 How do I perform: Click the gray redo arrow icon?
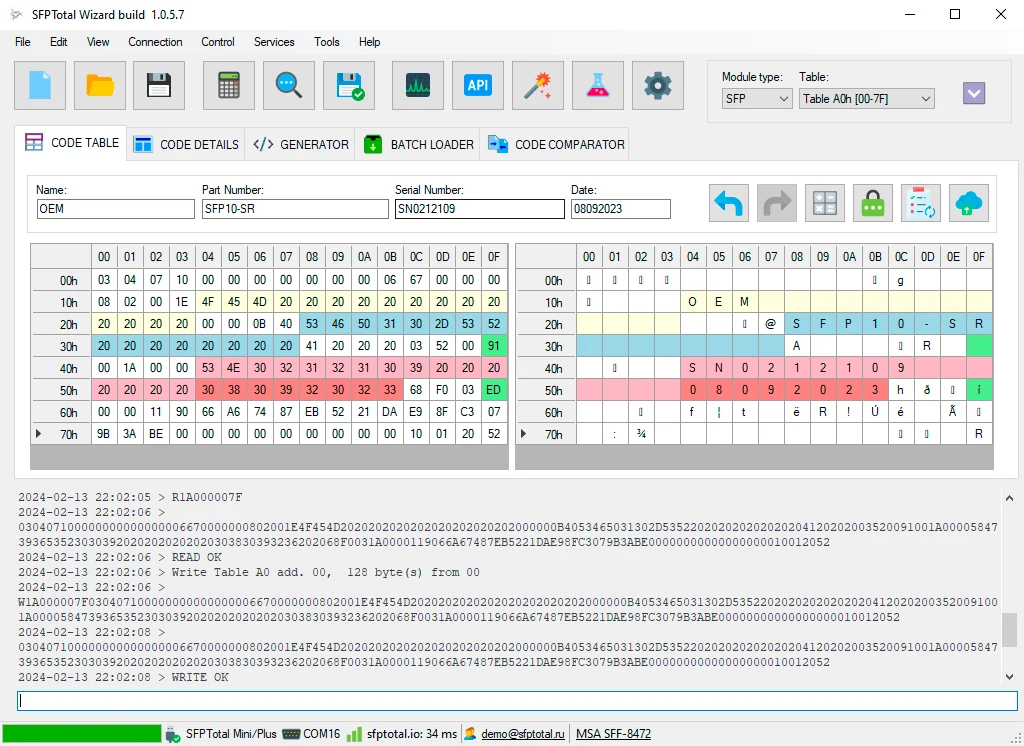(777, 203)
